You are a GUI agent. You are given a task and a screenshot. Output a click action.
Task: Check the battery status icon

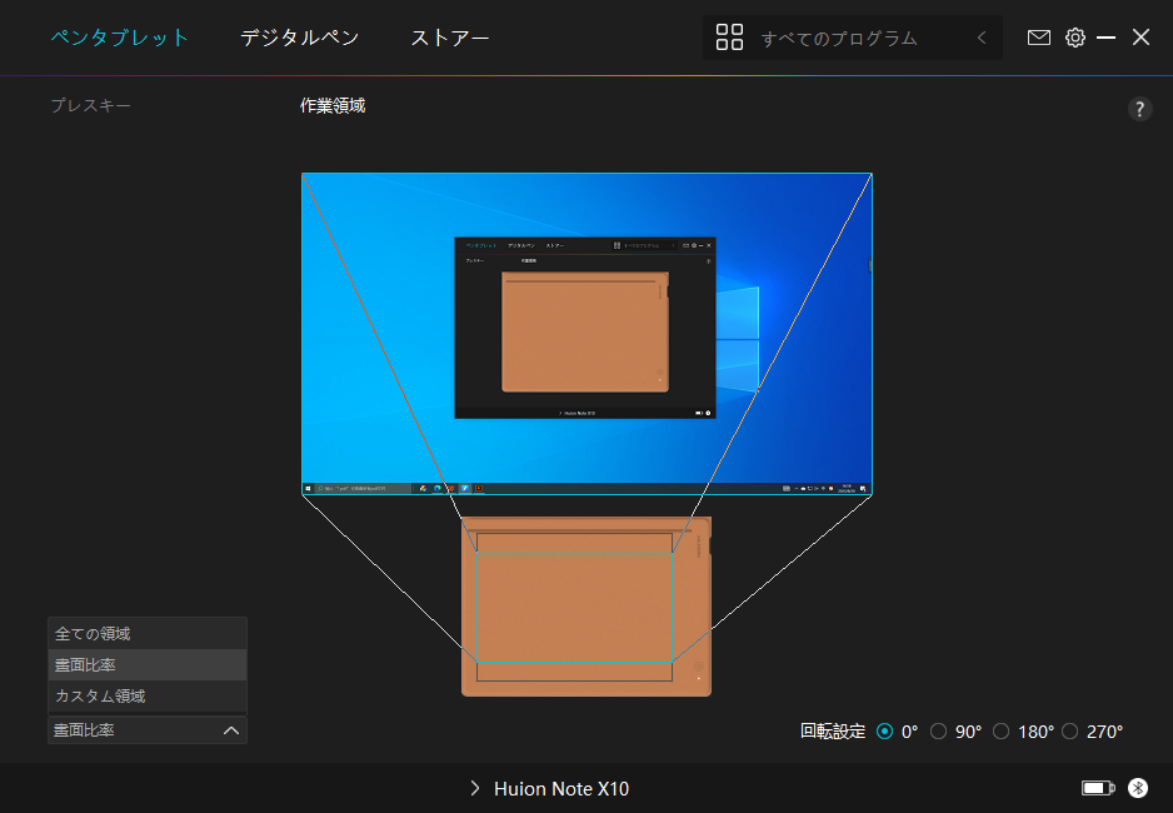[x=1096, y=788]
